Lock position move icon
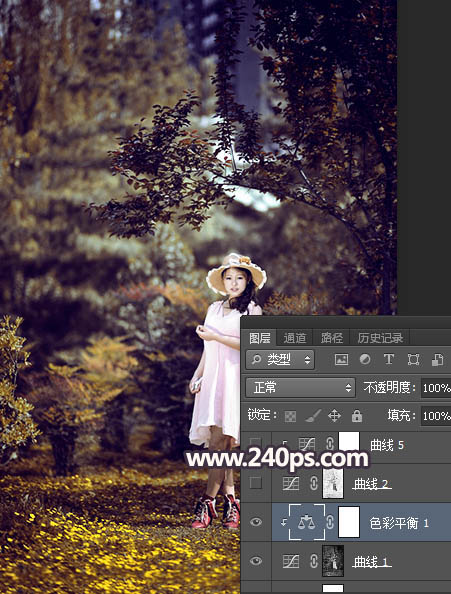The height and width of the screenshot is (594, 451). tap(334, 416)
